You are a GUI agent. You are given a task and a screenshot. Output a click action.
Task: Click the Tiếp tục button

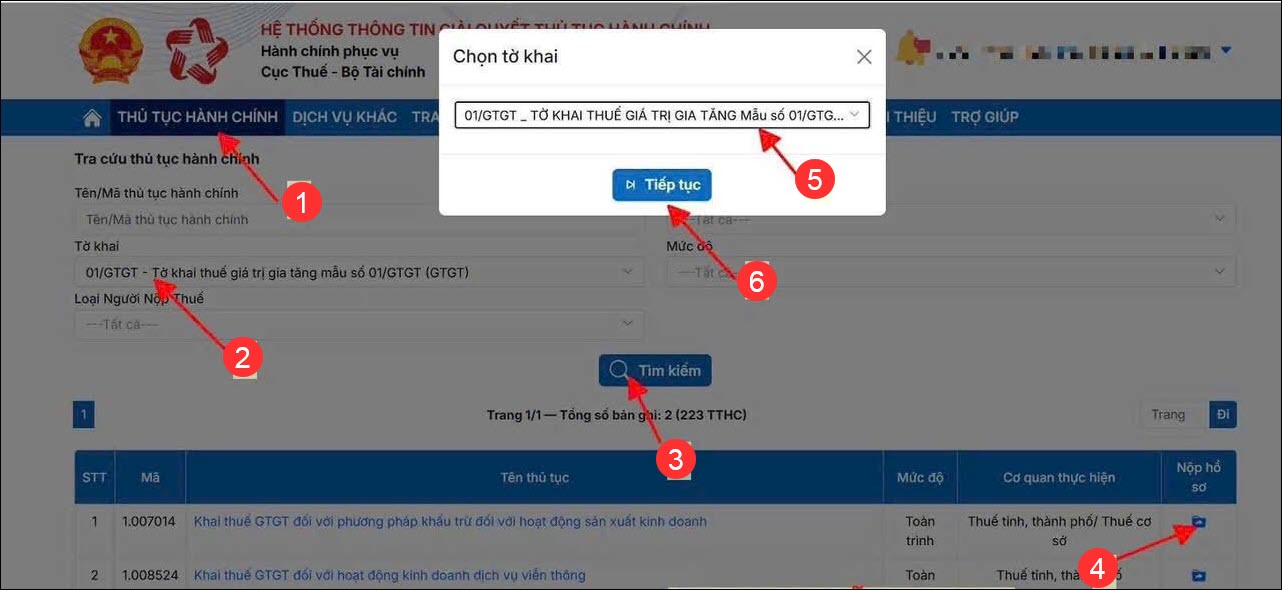662,185
